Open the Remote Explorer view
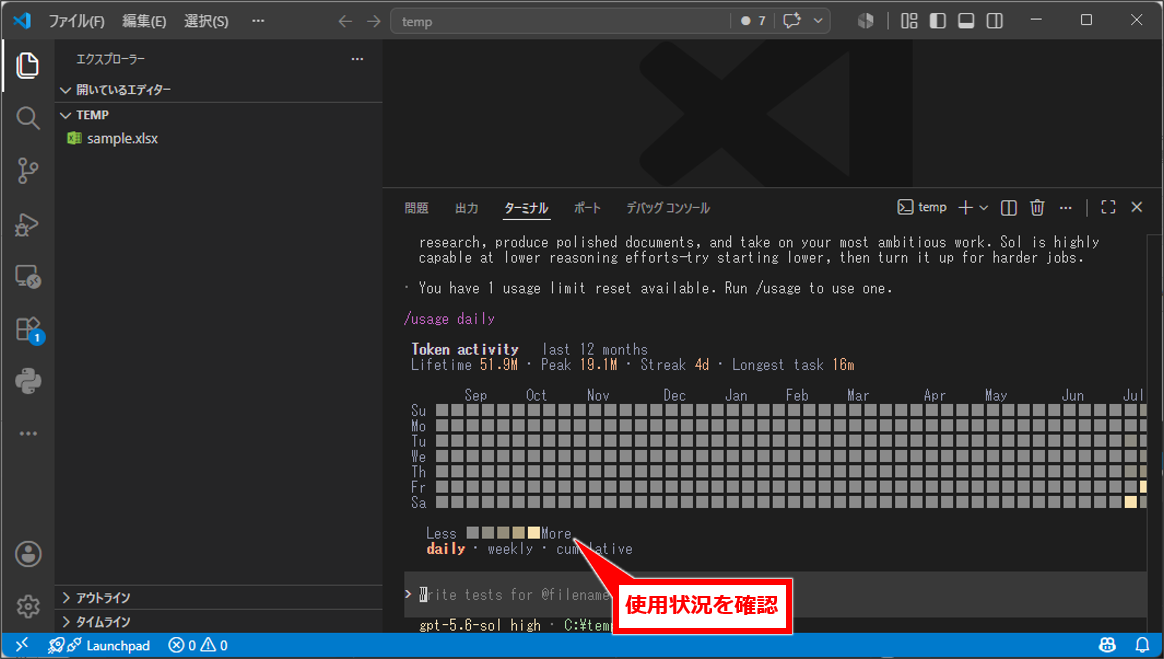The height and width of the screenshot is (659, 1164). coord(27,277)
